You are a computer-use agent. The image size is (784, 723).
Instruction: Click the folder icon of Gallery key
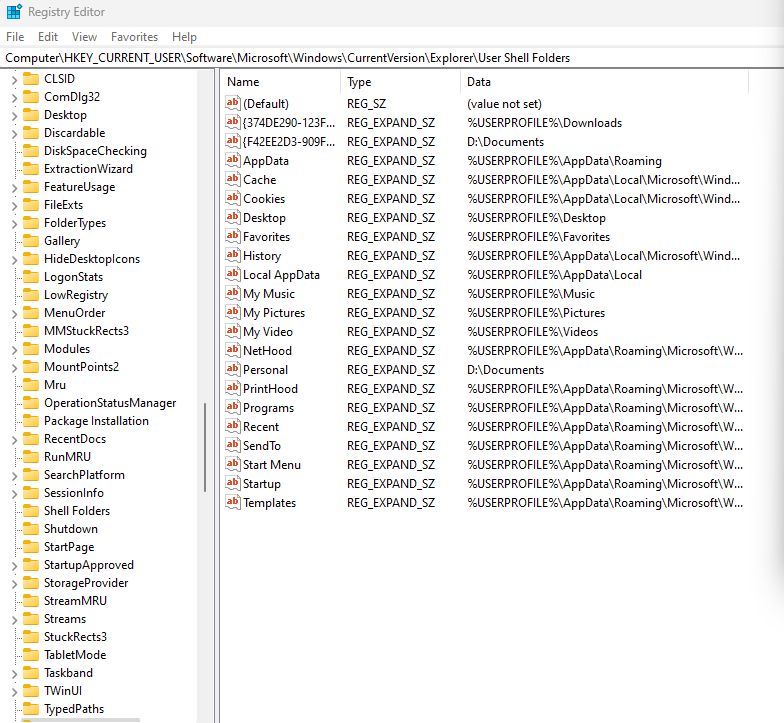pyautogui.click(x=31, y=240)
